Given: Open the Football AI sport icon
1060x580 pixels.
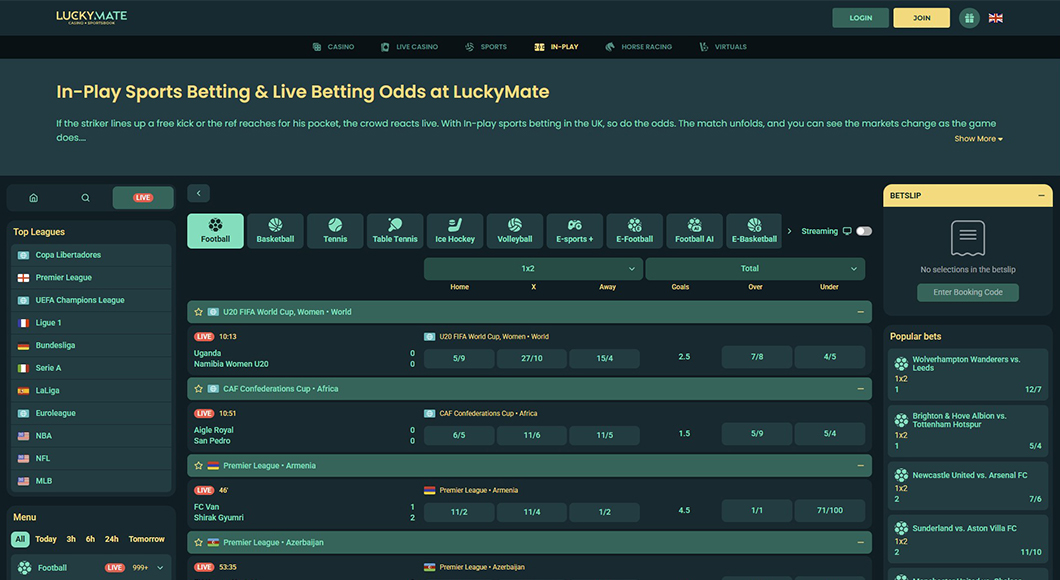Looking at the screenshot, I should pyautogui.click(x=694, y=230).
